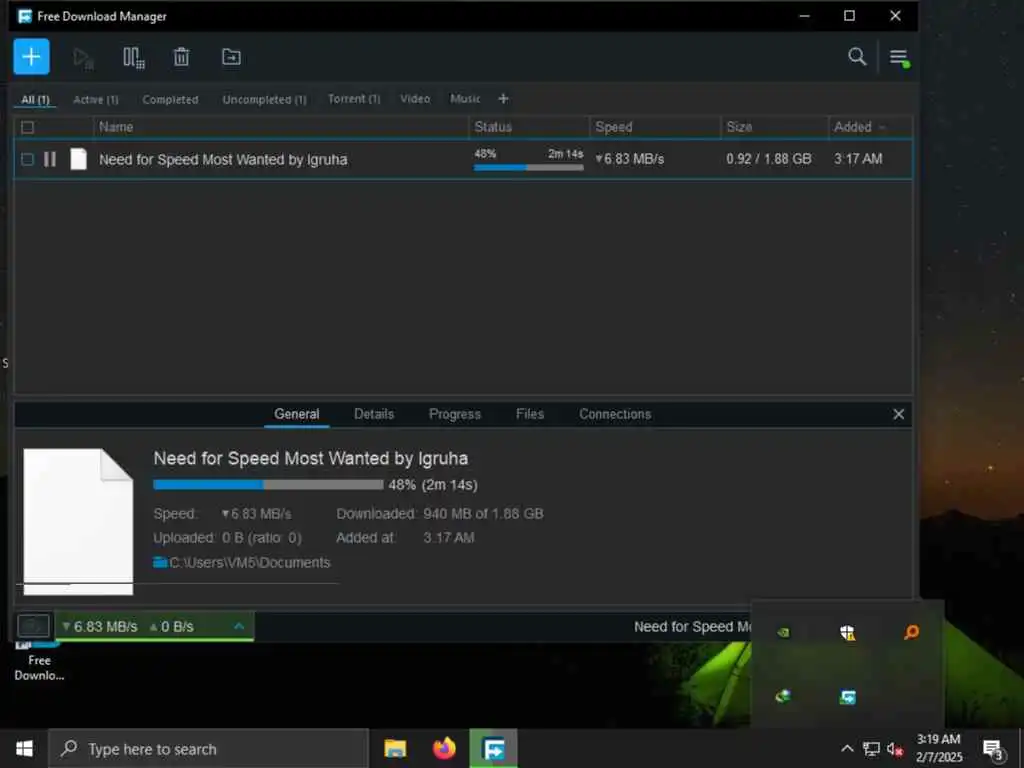Click the Free Download Manager title logo
This screenshot has width=1024, height=768.
point(25,16)
